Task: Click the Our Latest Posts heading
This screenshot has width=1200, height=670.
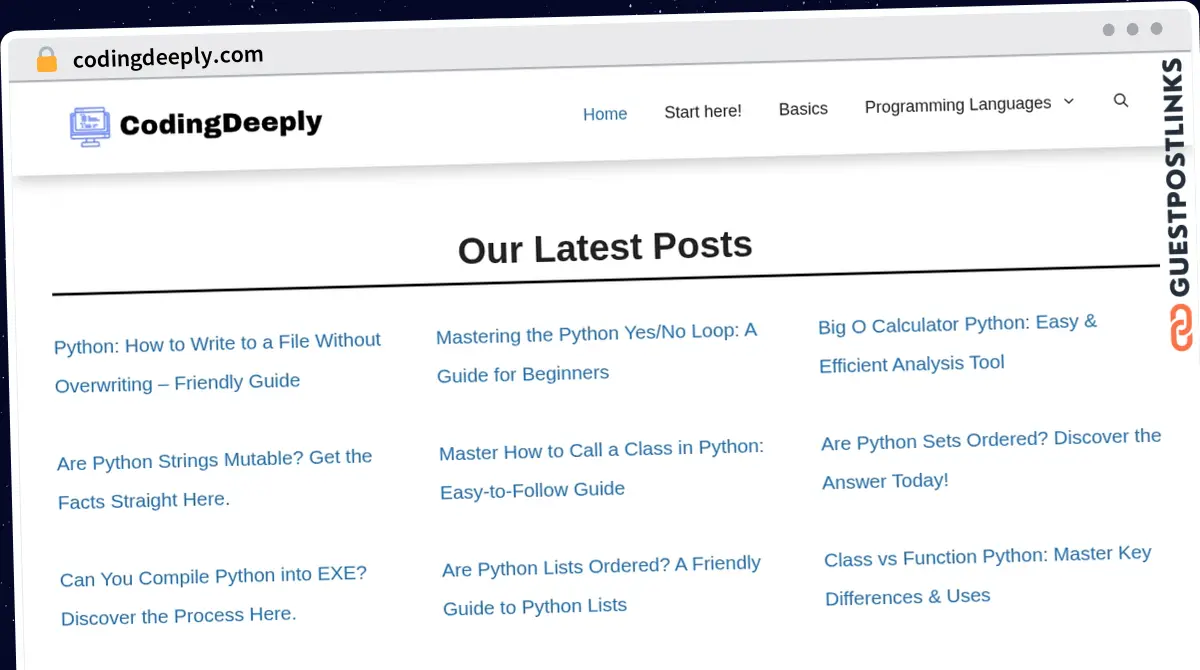Action: coord(604,247)
